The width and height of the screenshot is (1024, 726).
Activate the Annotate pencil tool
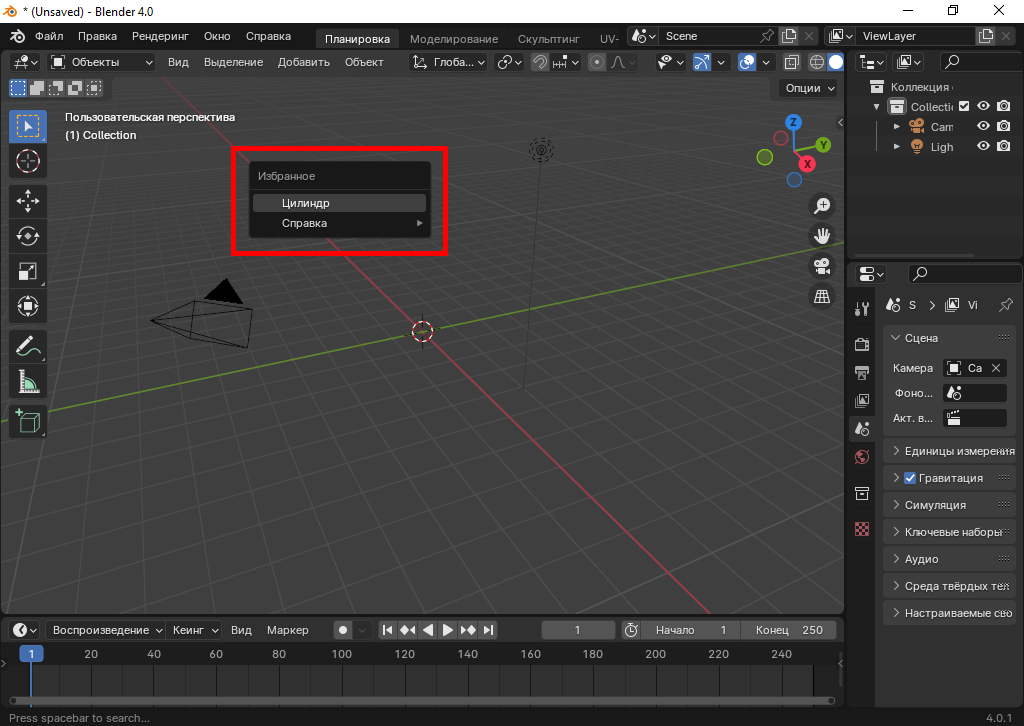pyautogui.click(x=28, y=346)
